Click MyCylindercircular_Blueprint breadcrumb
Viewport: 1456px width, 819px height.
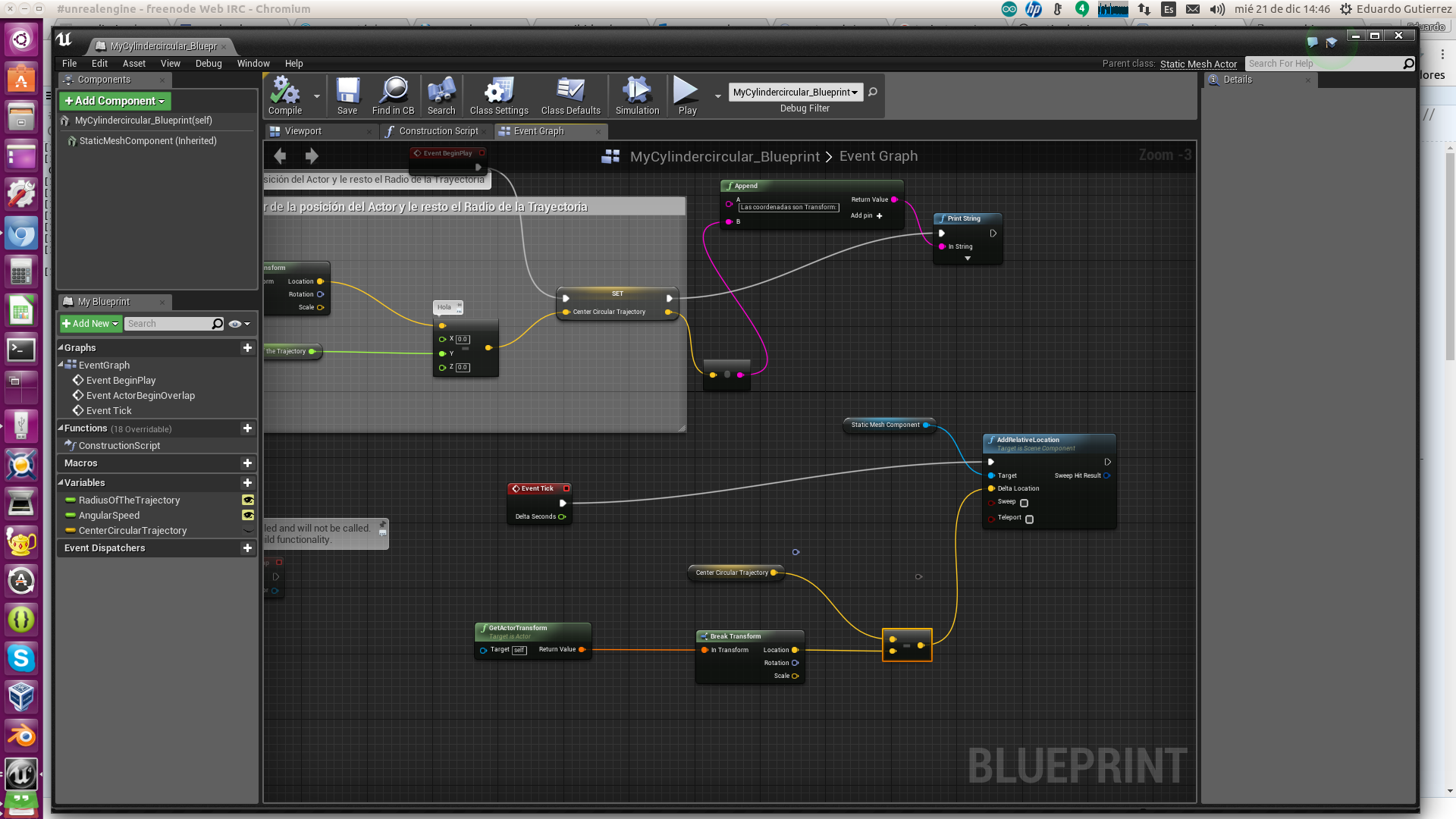tap(724, 156)
